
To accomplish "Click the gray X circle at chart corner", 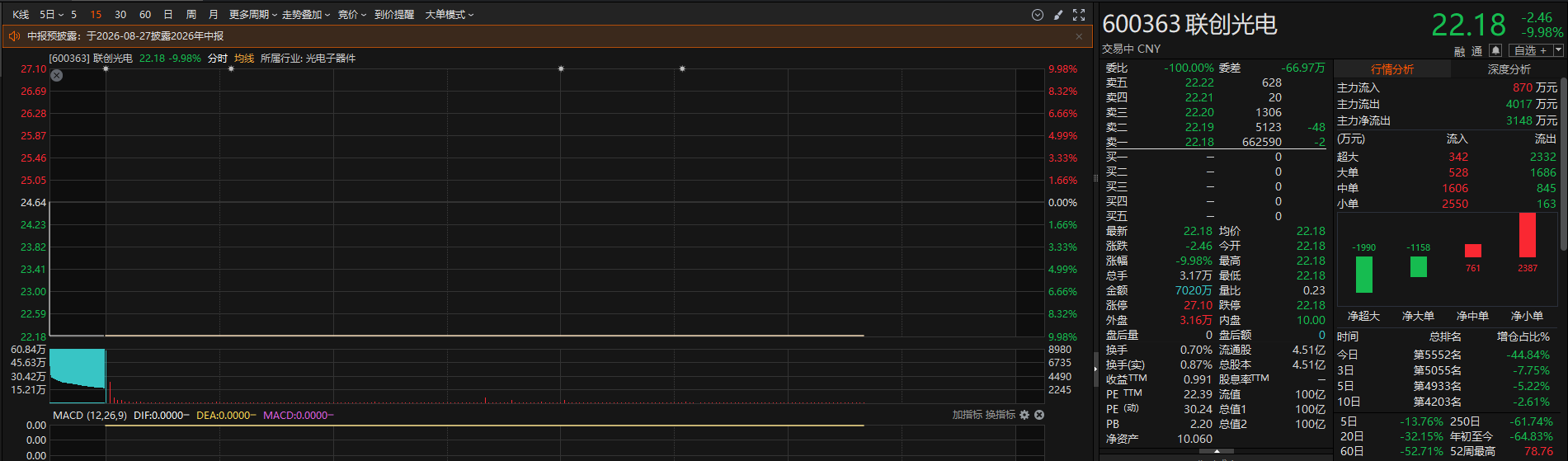I will pyautogui.click(x=57, y=75).
